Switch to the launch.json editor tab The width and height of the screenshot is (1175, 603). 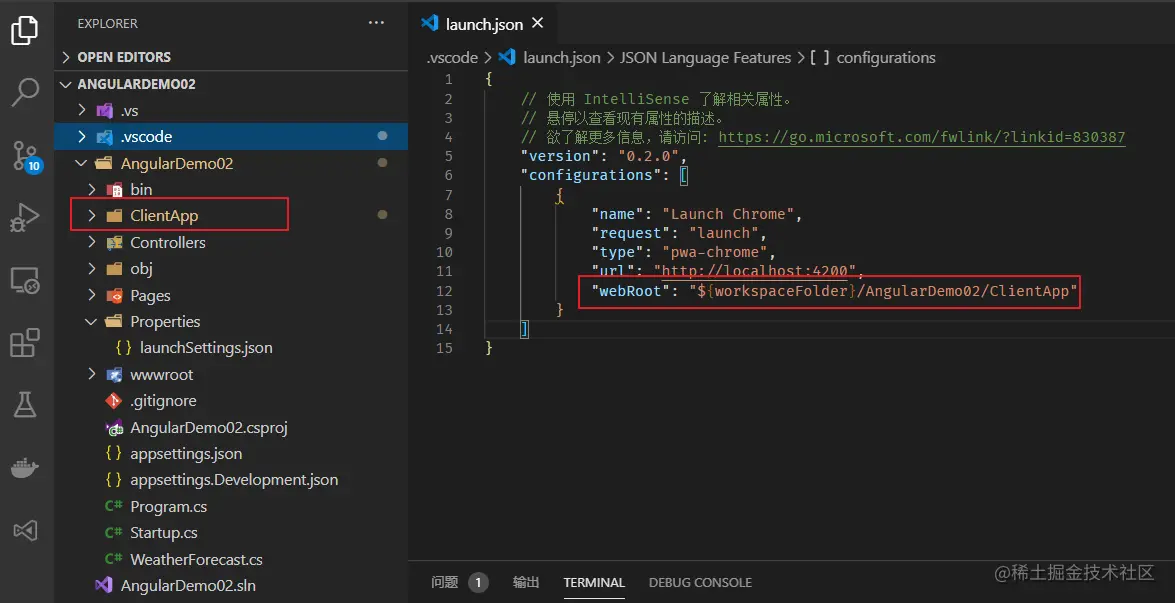click(483, 24)
